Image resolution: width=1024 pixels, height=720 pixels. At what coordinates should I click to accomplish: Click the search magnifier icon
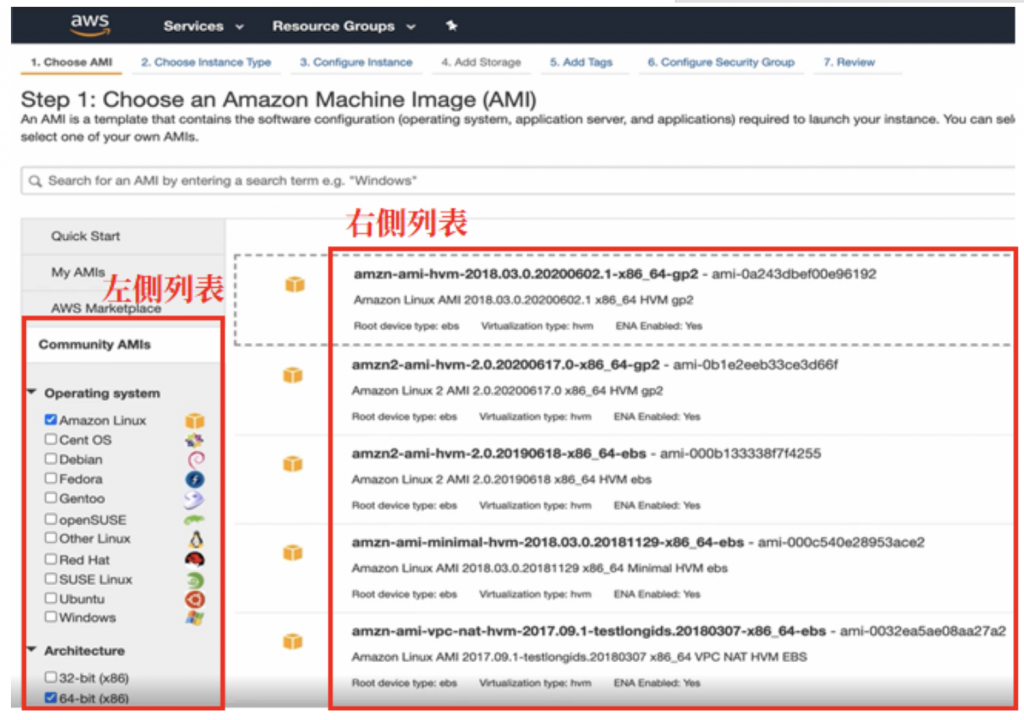pos(35,181)
